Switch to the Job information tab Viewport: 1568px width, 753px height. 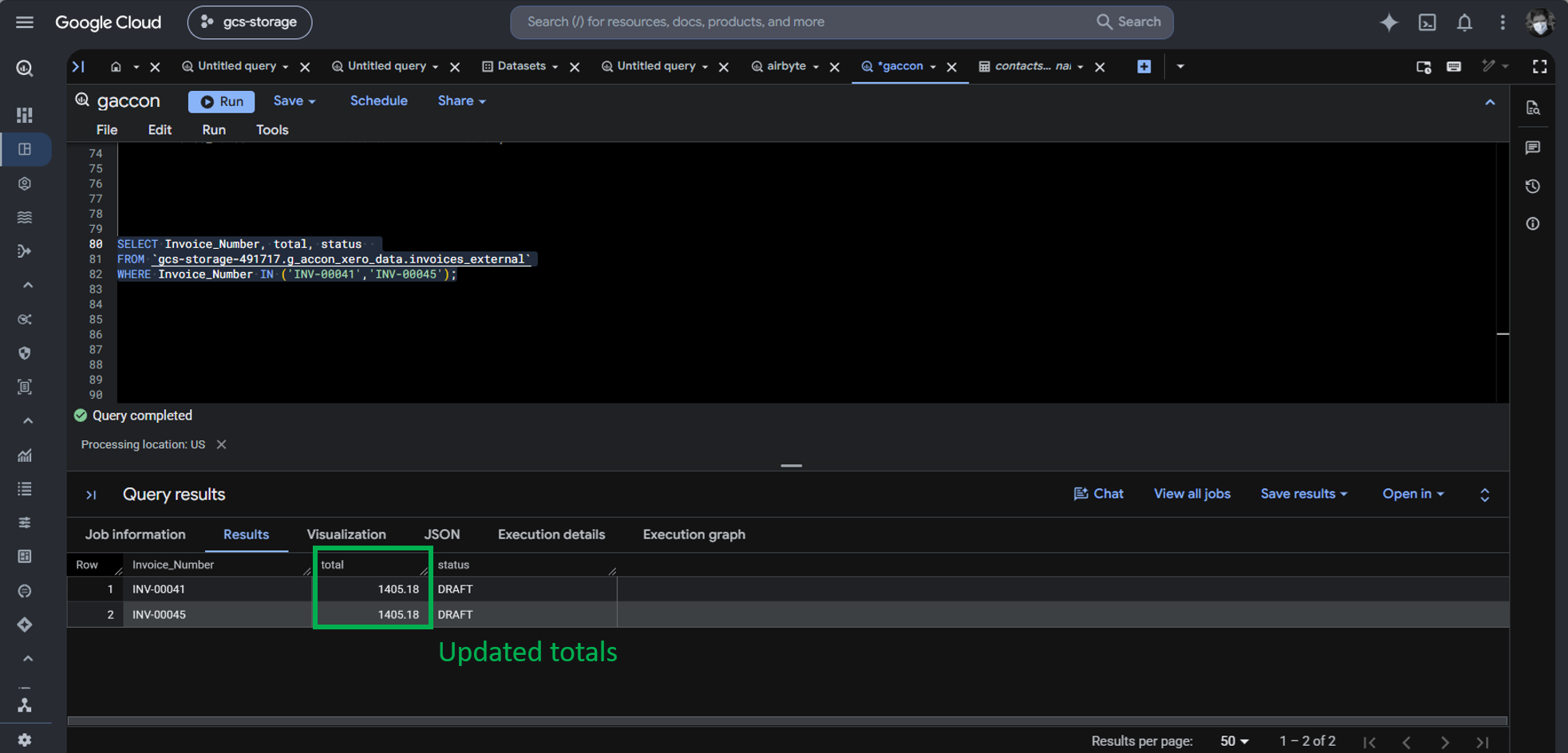[136, 534]
